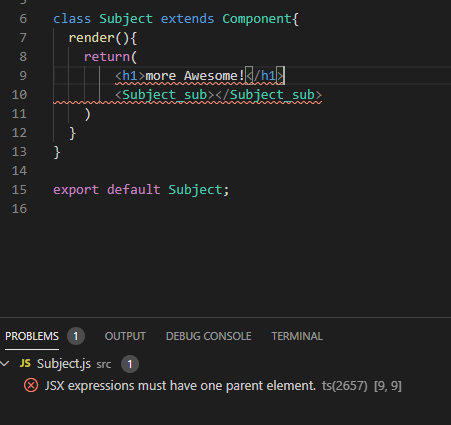Open the DEBUG CONSOLE tab

pyautogui.click(x=209, y=336)
